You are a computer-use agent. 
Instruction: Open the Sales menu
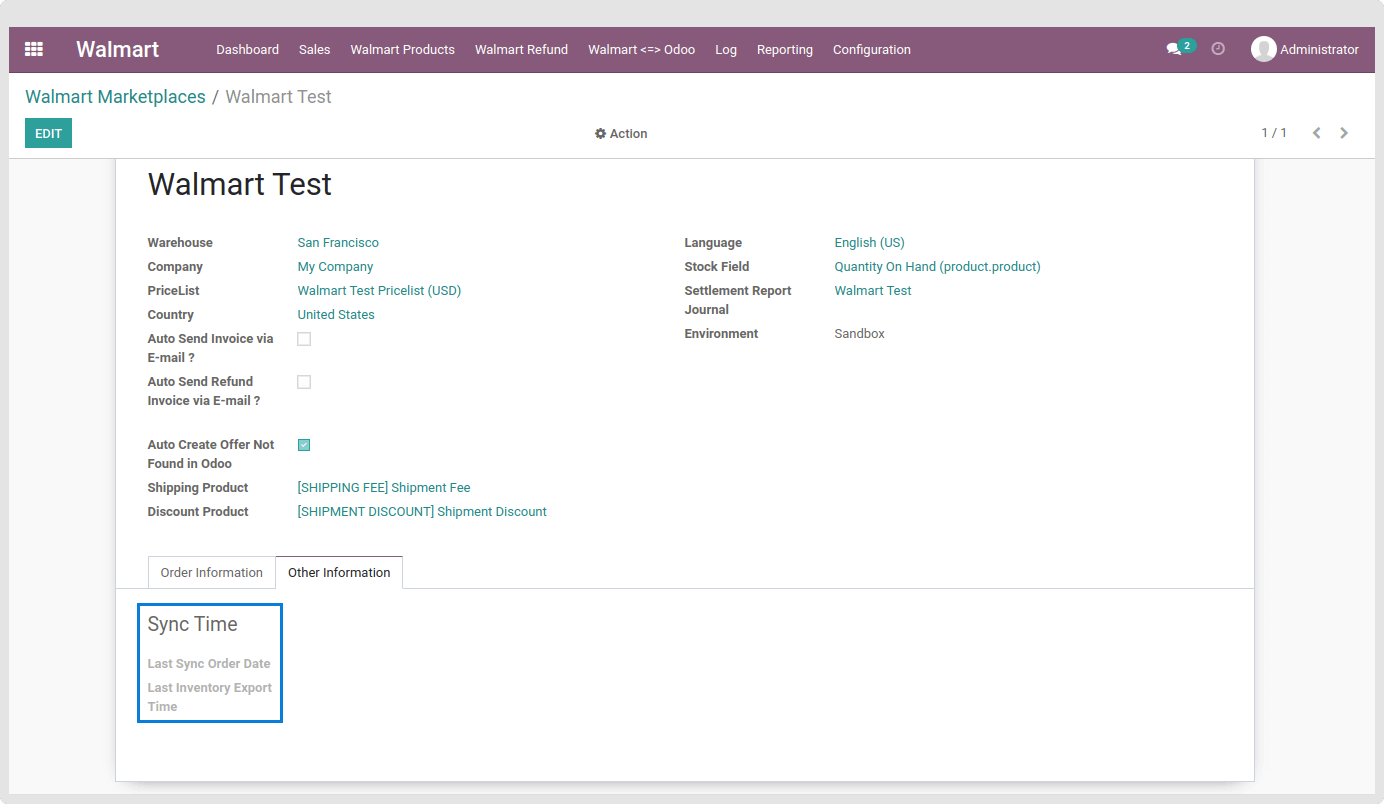pyautogui.click(x=314, y=49)
